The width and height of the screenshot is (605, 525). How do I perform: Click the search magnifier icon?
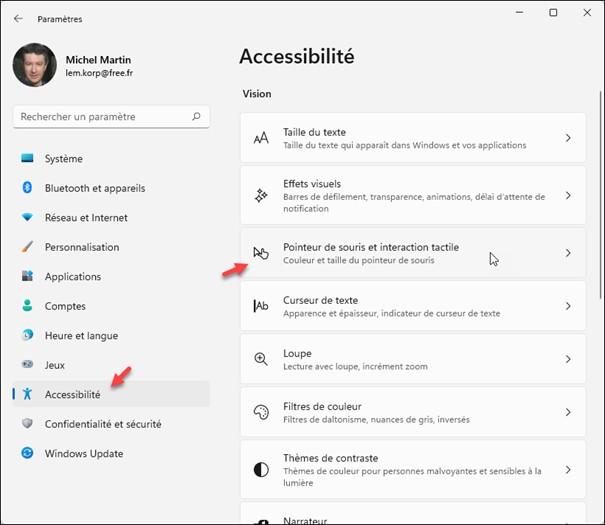point(196,117)
